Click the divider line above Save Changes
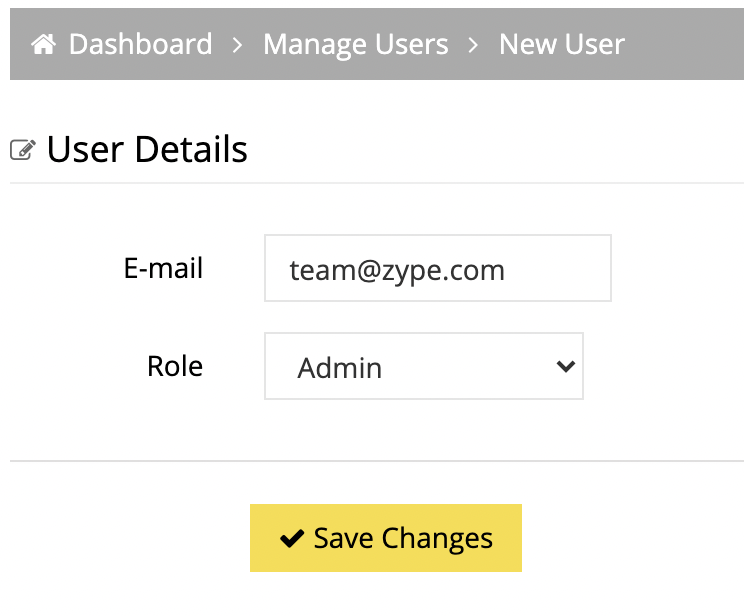This screenshot has width=744, height=616. click(377, 460)
